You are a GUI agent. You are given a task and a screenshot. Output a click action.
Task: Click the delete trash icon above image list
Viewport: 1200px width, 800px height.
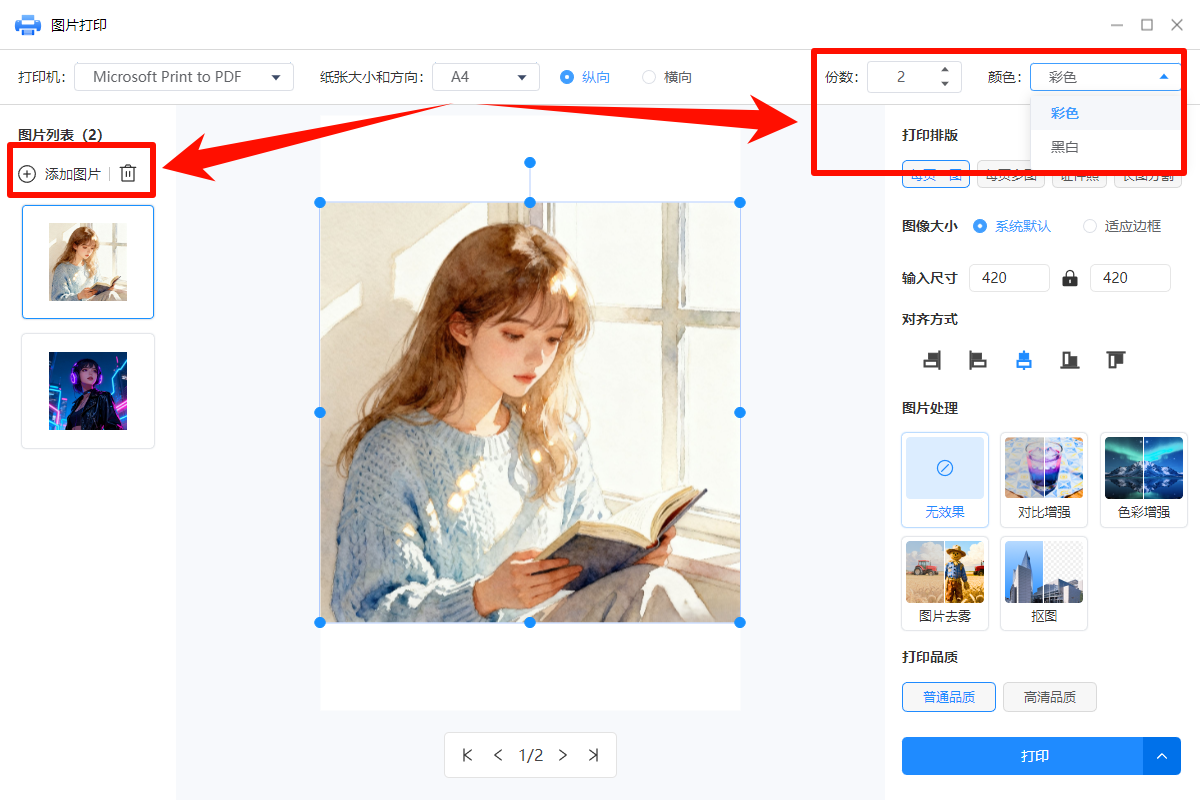point(128,172)
